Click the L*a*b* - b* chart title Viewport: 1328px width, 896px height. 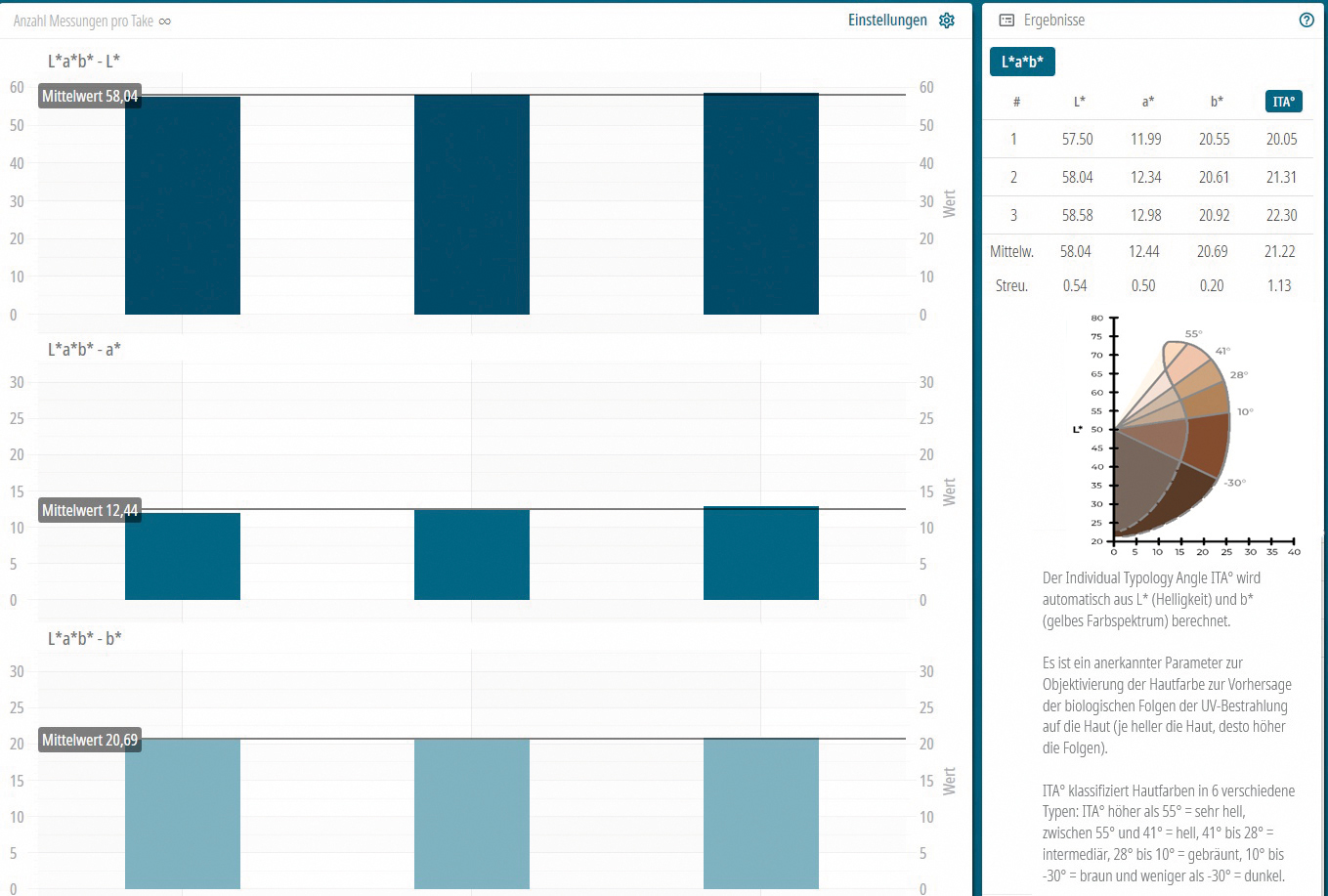point(84,638)
